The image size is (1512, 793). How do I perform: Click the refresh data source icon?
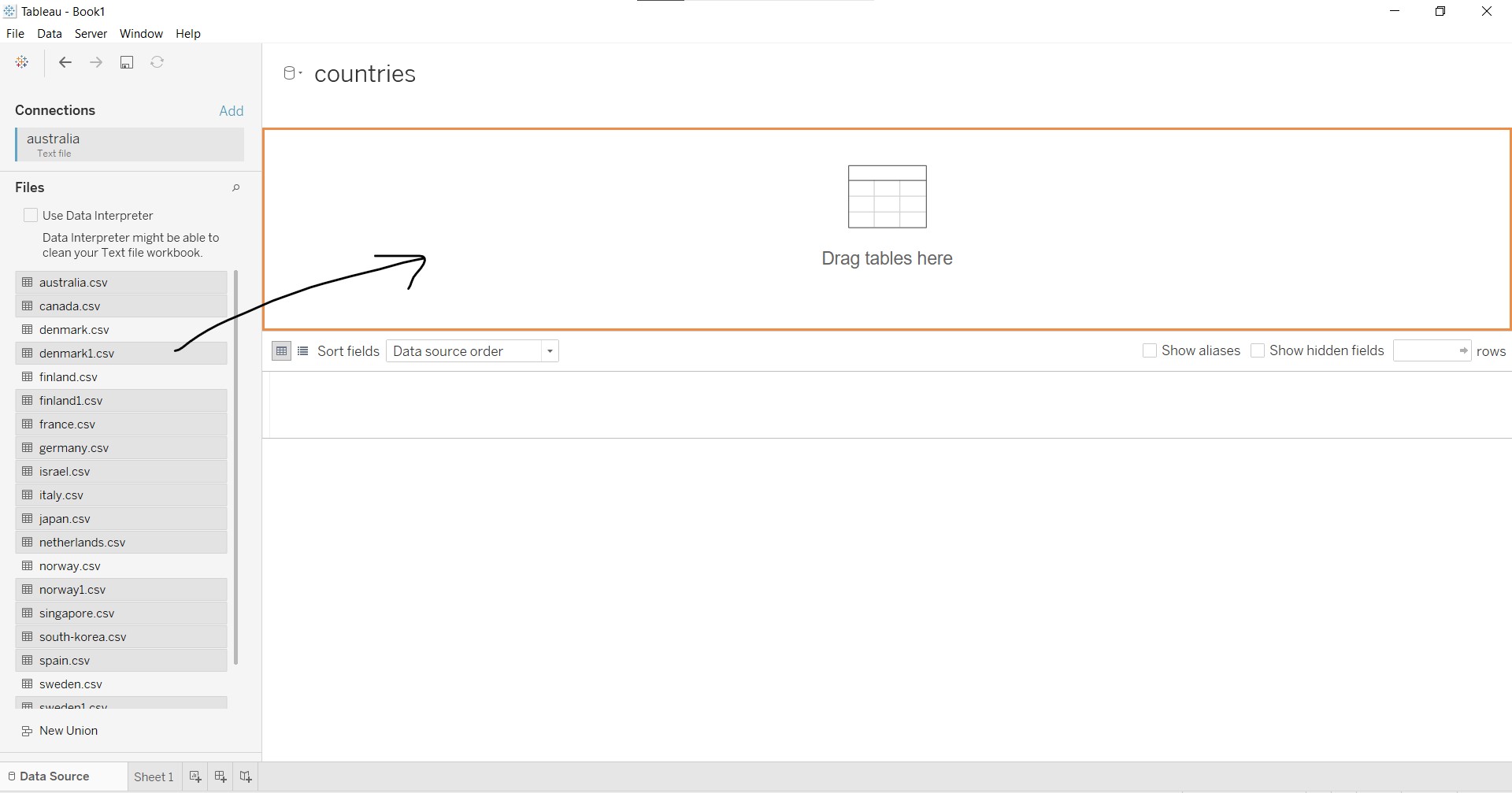[157, 62]
